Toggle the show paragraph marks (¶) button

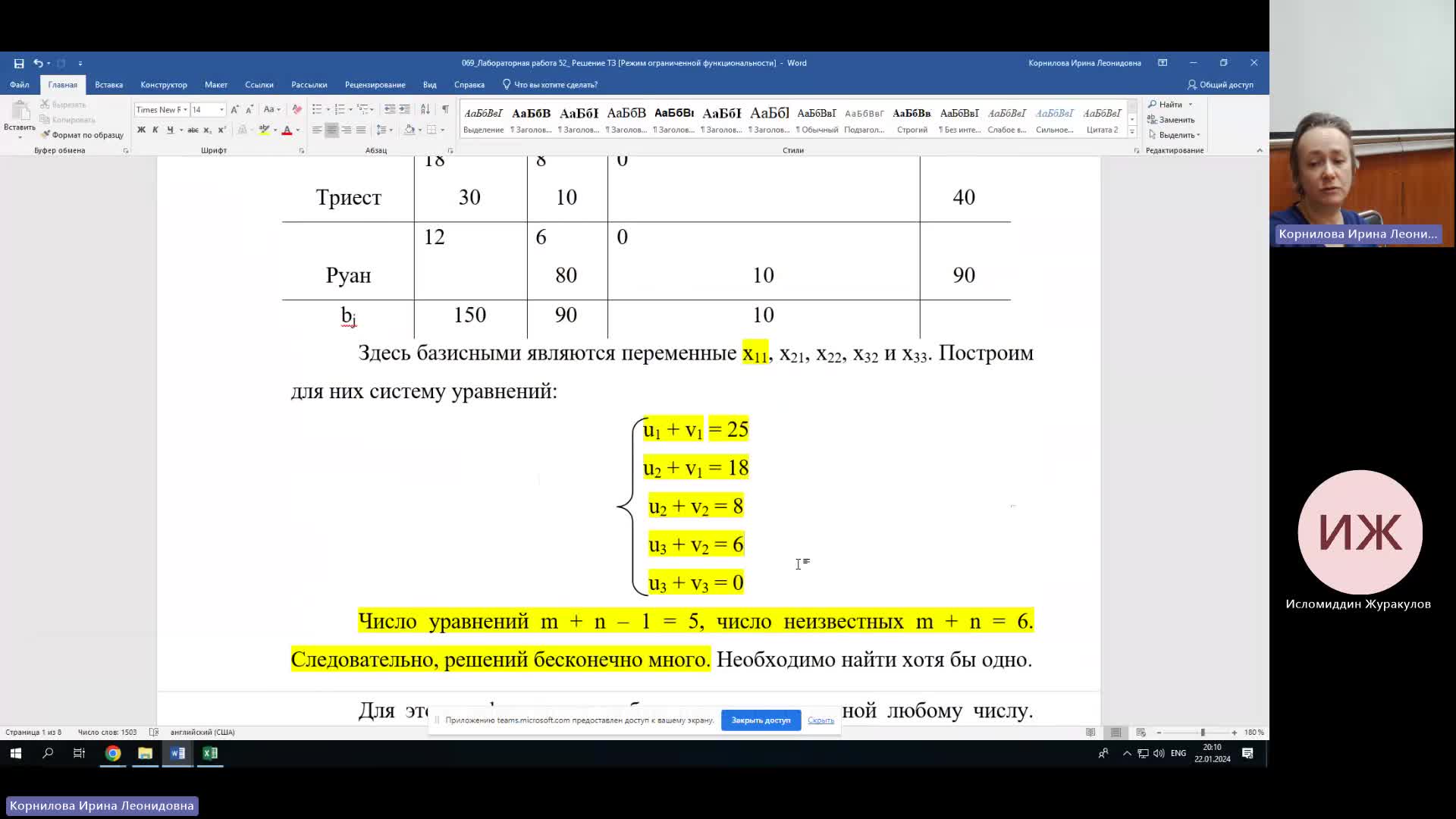pos(445,109)
